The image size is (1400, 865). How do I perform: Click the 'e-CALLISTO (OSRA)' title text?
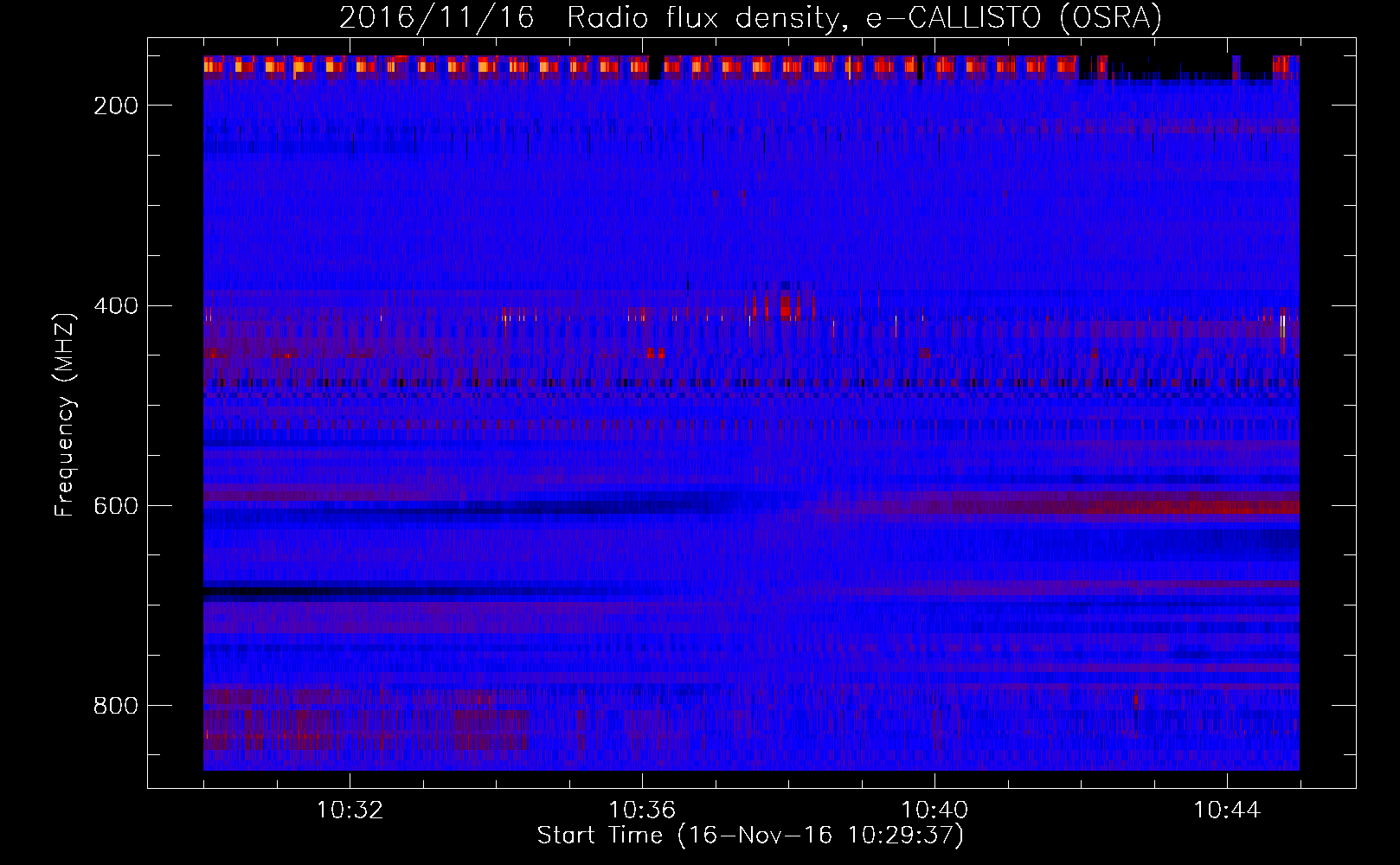[x=1015, y=18]
